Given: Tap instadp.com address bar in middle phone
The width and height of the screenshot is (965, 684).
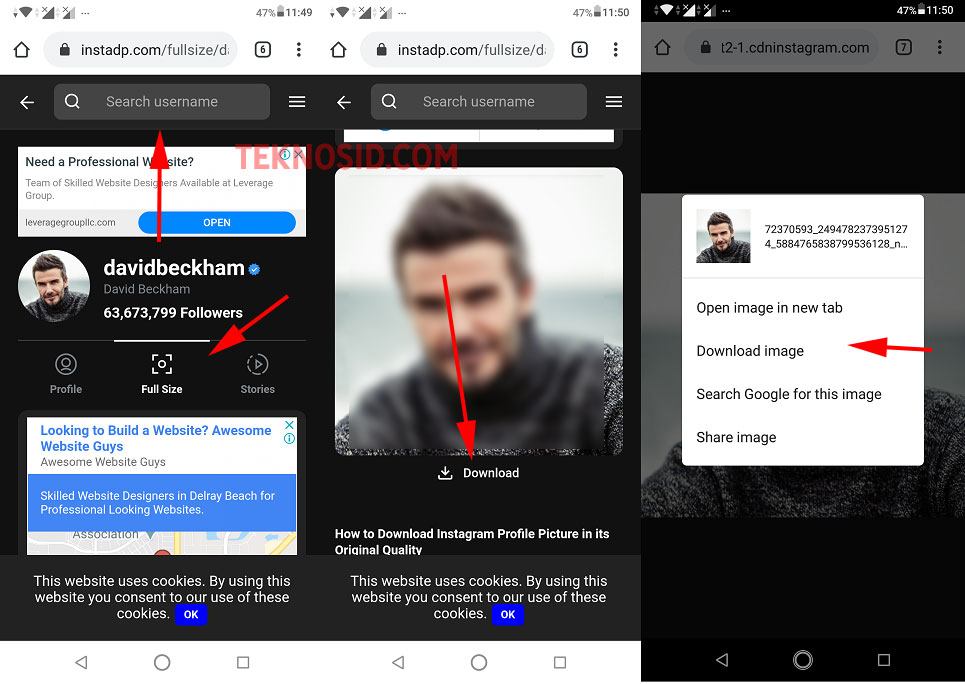Looking at the screenshot, I should click(457, 49).
